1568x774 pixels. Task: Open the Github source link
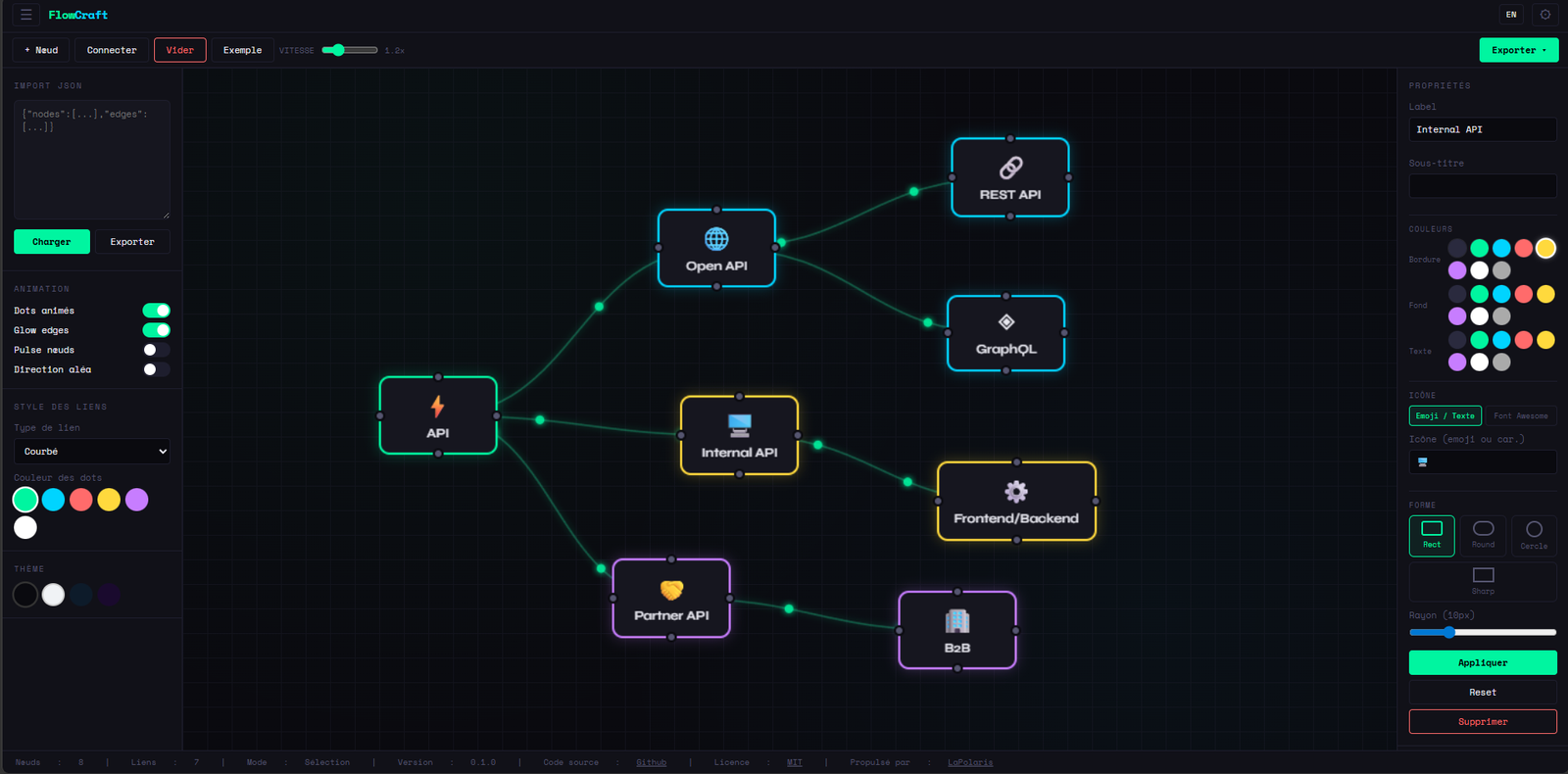651,762
